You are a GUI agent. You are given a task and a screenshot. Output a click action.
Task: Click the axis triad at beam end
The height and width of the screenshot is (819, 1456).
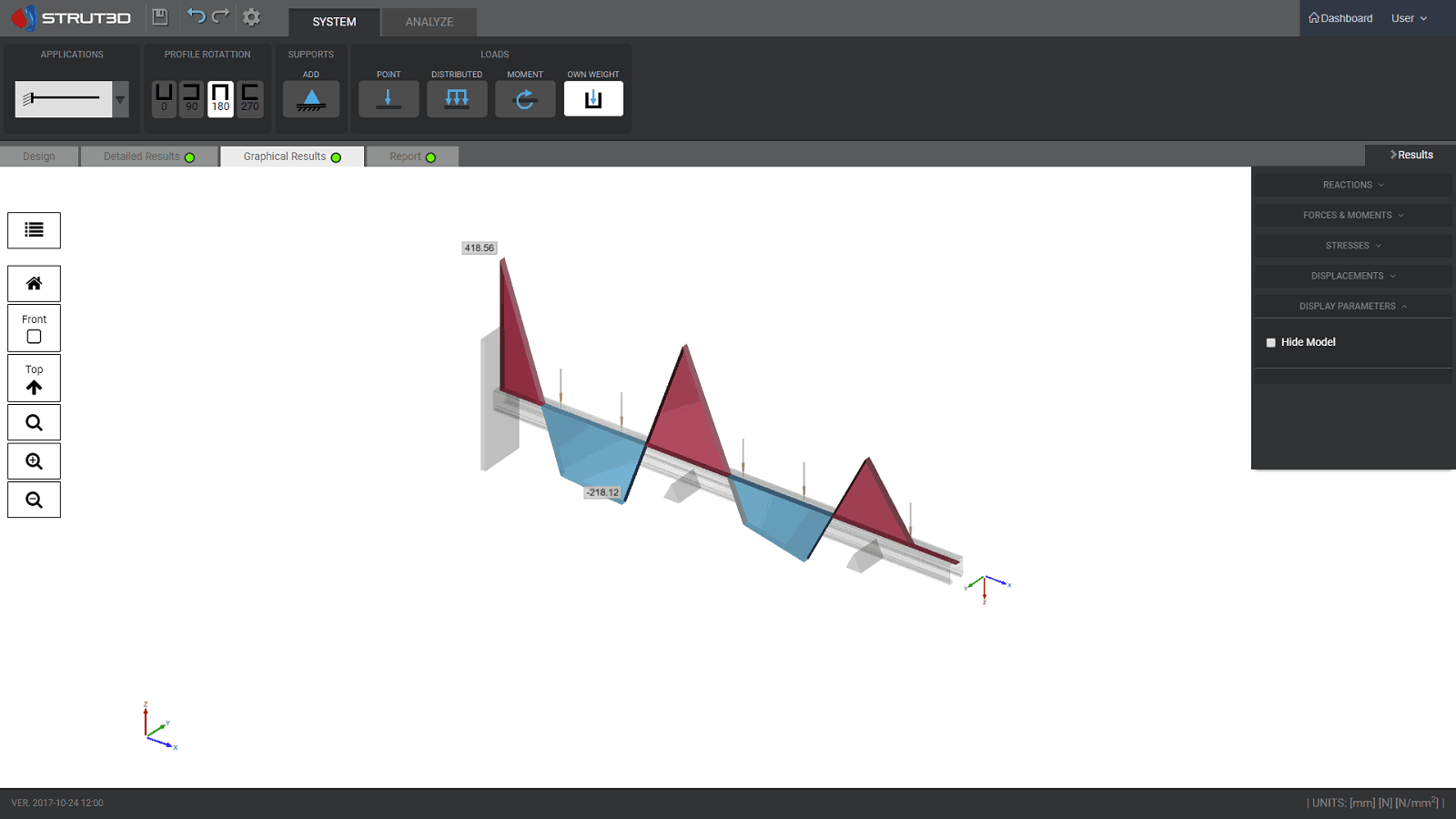pos(987,589)
